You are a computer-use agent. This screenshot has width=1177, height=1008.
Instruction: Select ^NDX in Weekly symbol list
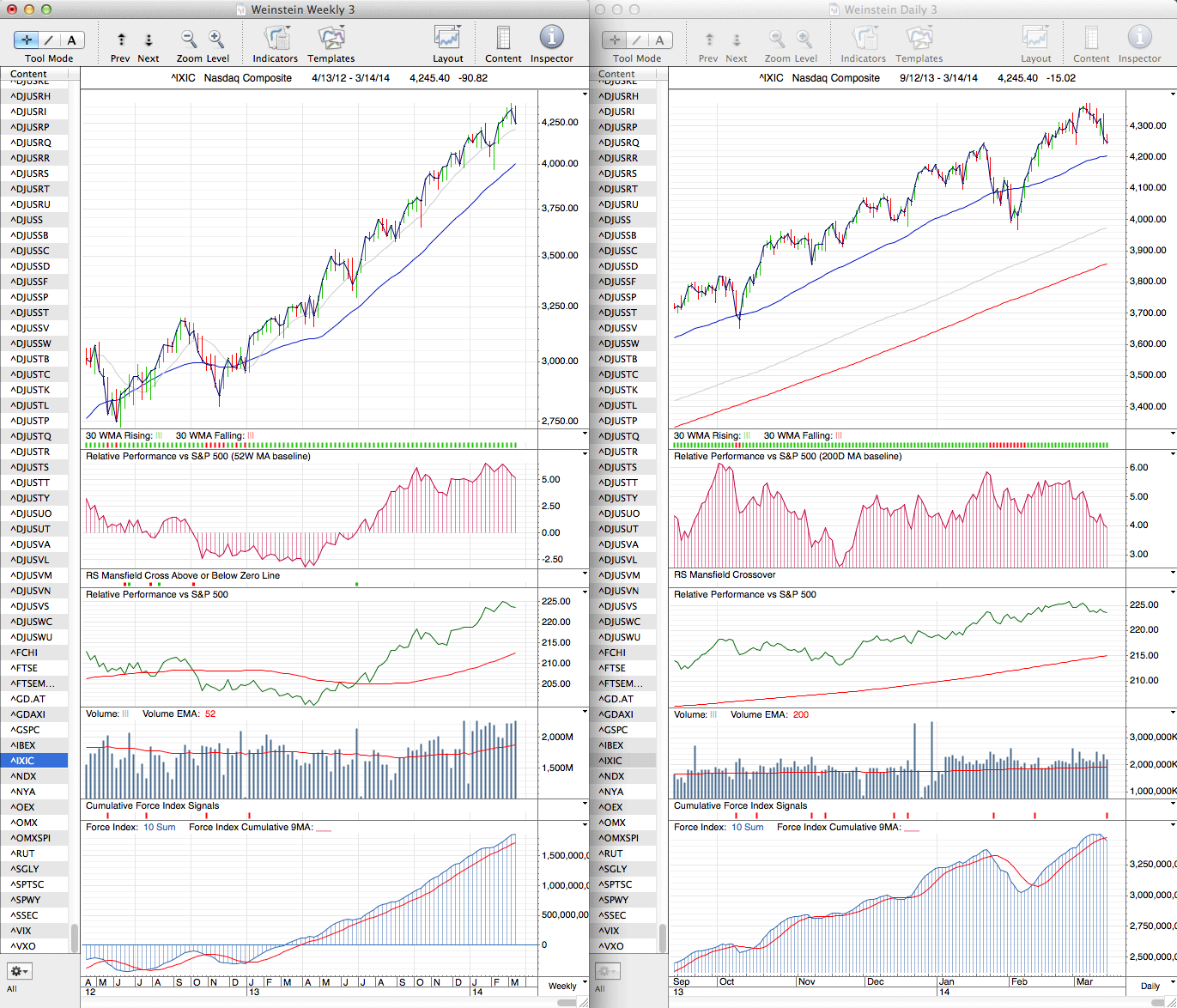coord(34,776)
